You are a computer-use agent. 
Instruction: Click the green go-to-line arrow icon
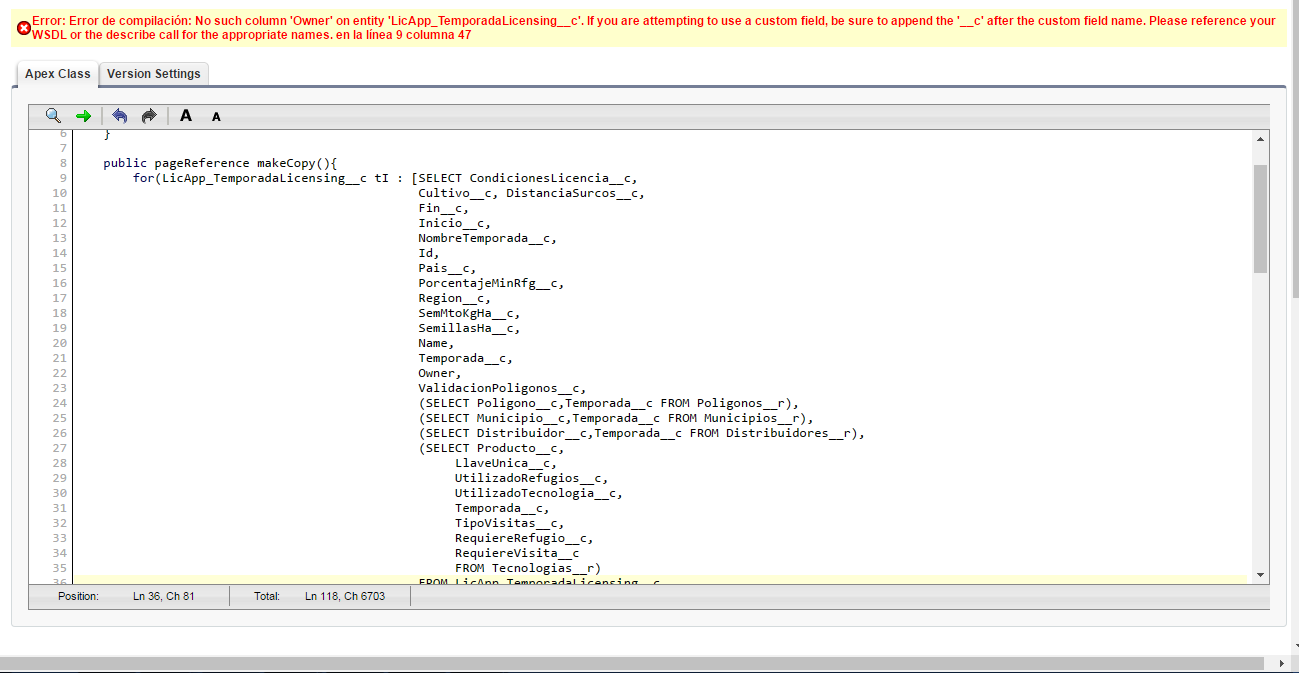coord(83,115)
